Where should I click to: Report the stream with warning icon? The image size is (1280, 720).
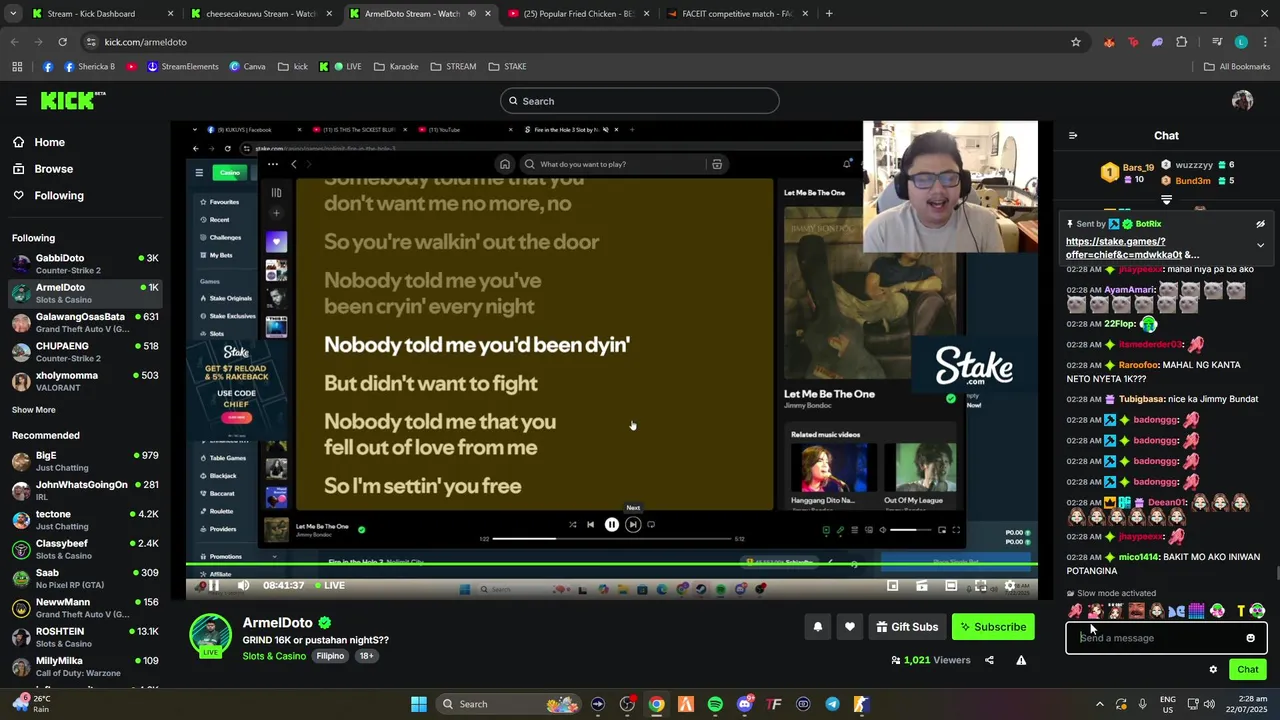tap(1021, 660)
